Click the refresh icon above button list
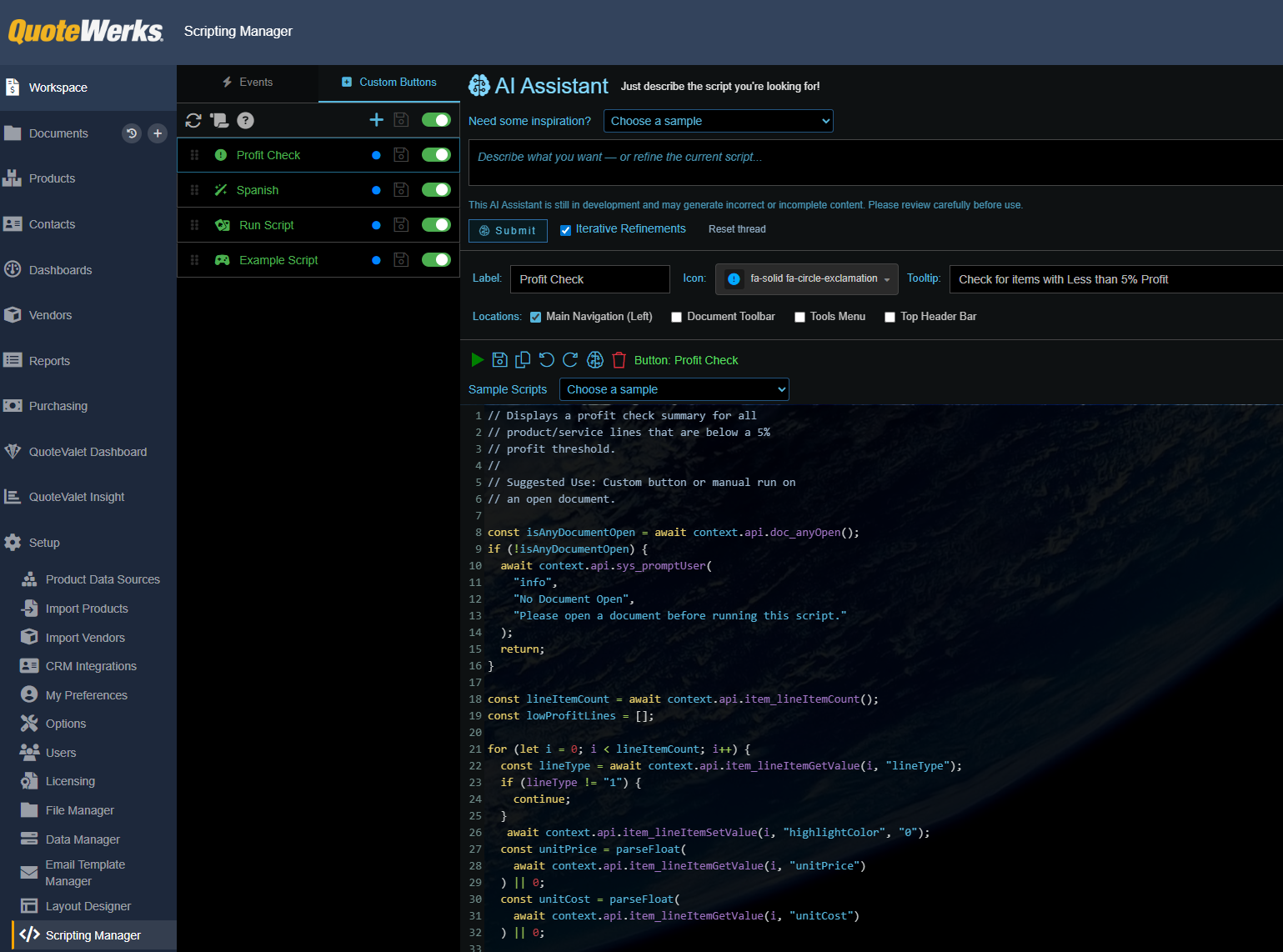 tap(193, 120)
